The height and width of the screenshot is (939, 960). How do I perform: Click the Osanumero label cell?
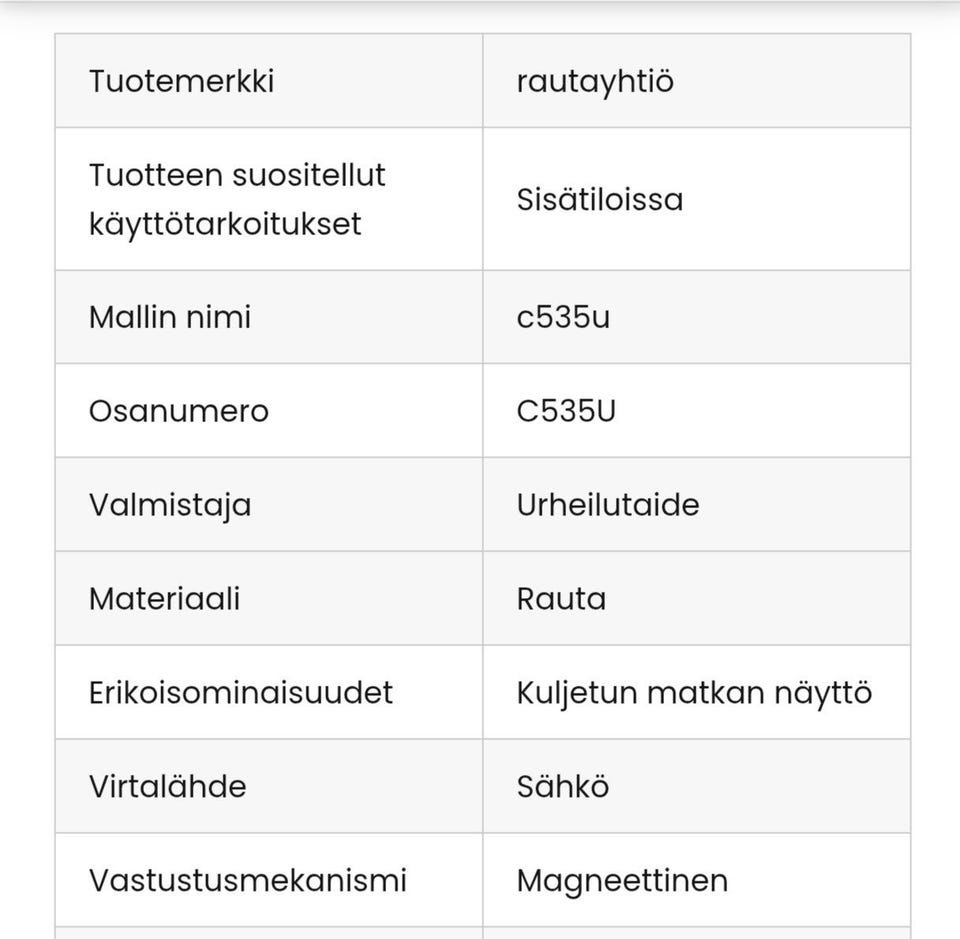pyautogui.click(x=179, y=411)
